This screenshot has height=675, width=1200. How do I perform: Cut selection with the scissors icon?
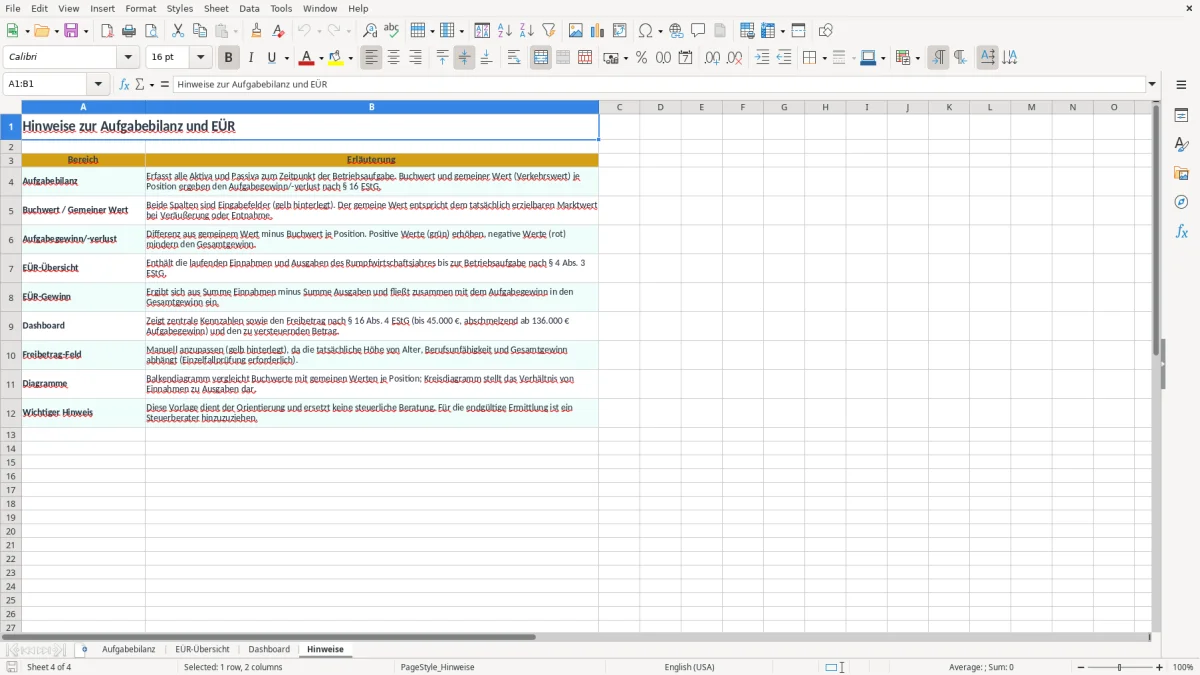point(178,31)
